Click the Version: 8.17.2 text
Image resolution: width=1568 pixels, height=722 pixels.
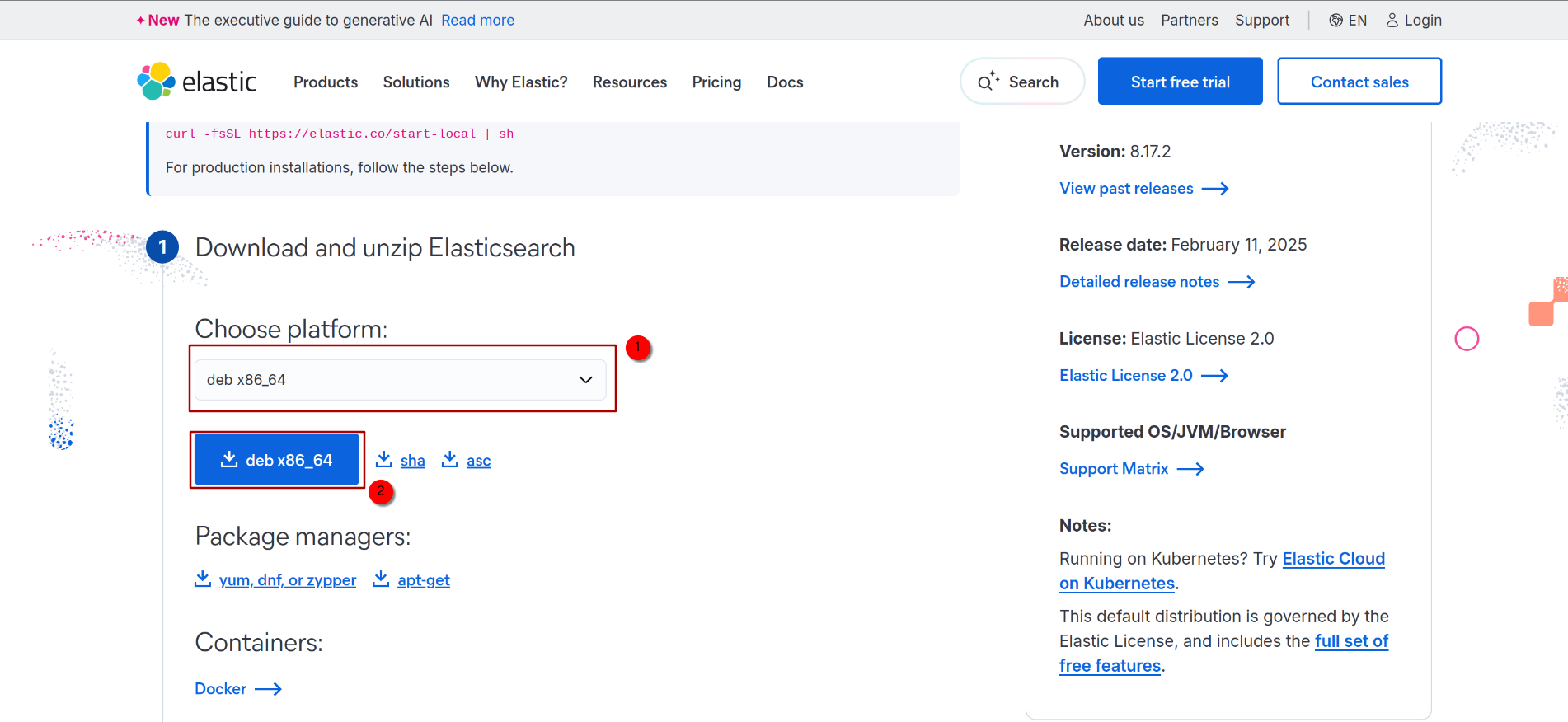point(1115,152)
